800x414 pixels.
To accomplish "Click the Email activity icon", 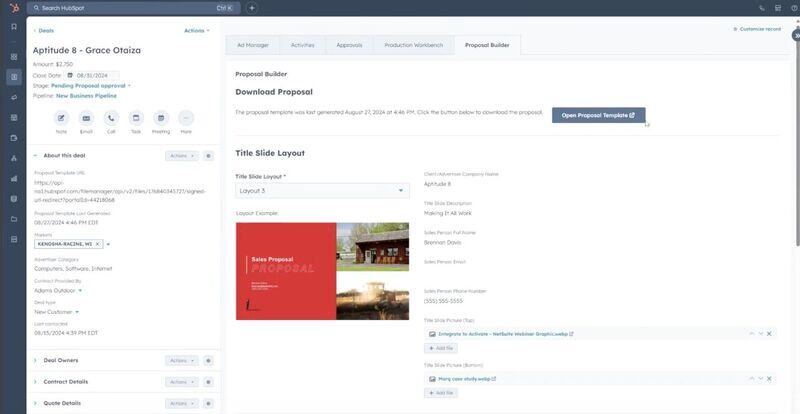I will (86, 118).
